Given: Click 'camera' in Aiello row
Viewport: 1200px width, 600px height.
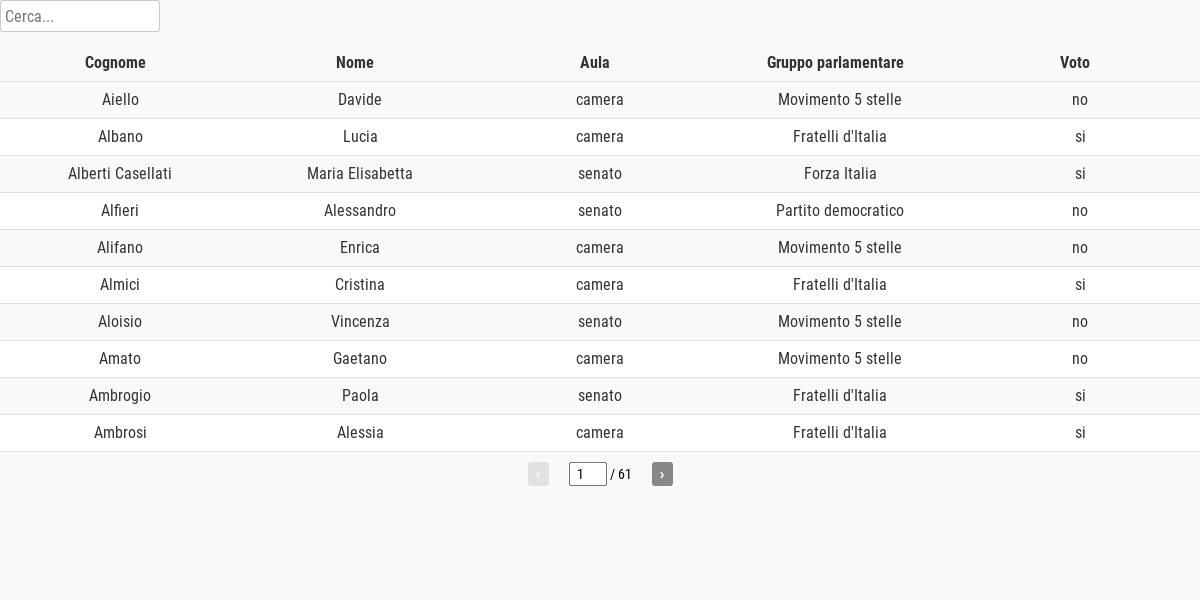Looking at the screenshot, I should click(x=600, y=100).
